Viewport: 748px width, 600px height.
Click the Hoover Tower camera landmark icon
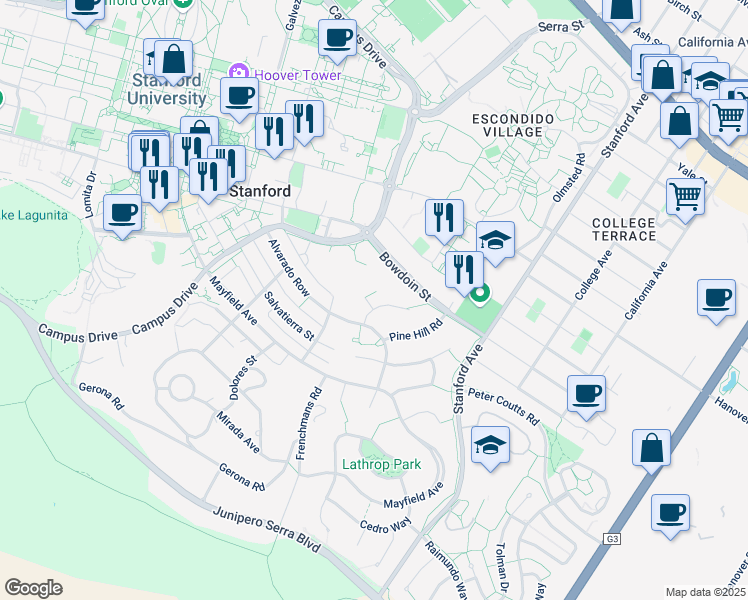pyautogui.click(x=239, y=73)
